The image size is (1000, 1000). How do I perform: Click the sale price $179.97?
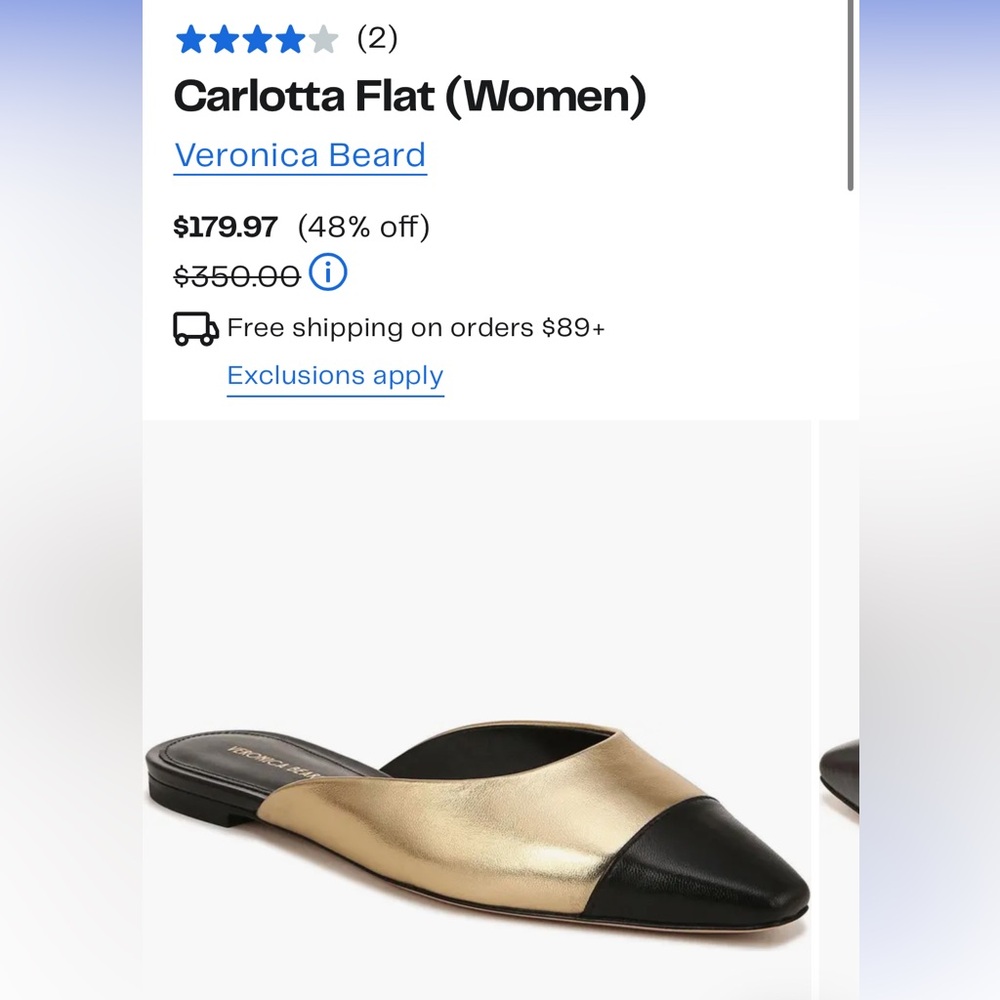click(226, 227)
